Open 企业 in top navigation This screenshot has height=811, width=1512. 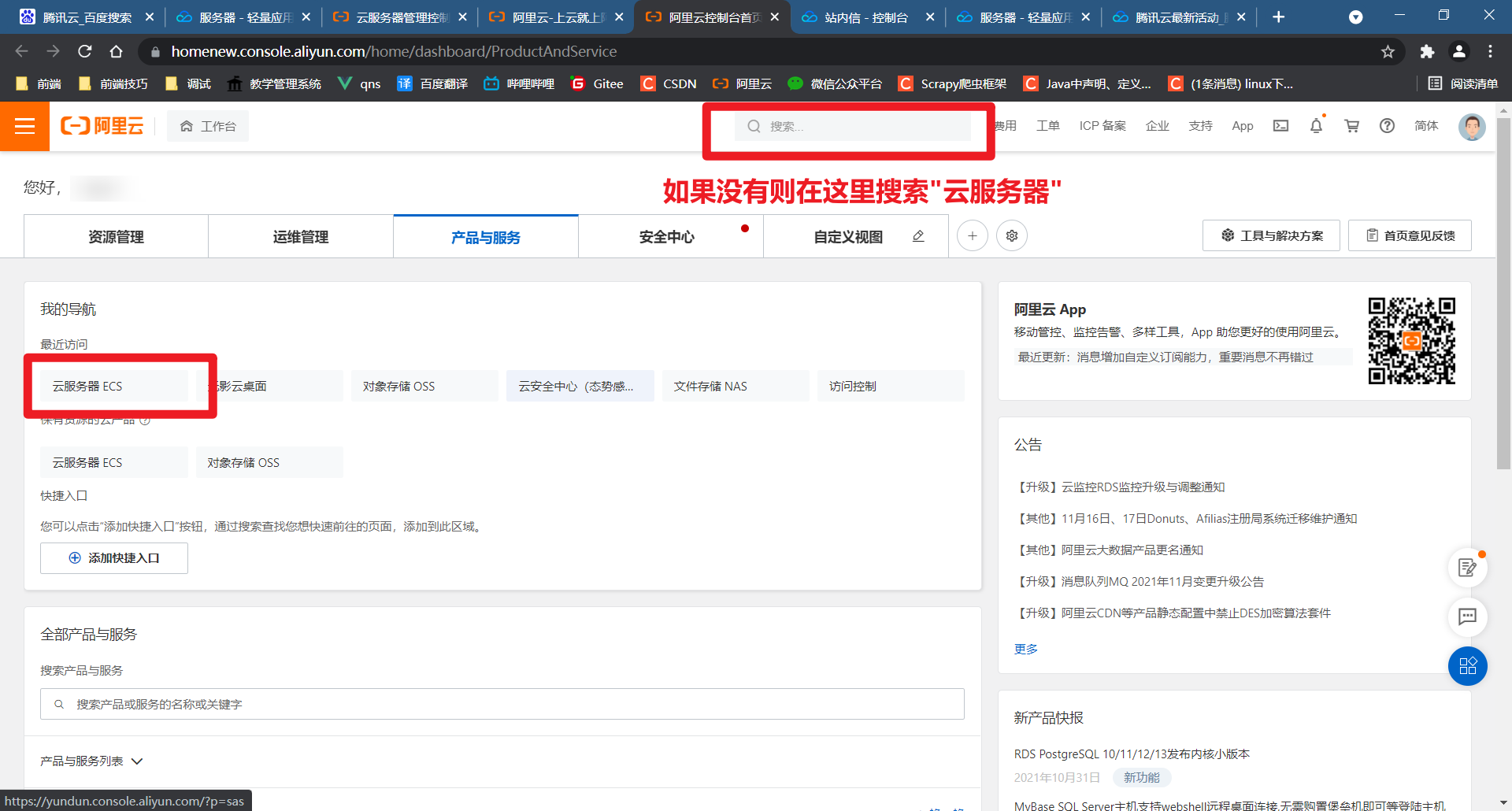[1157, 126]
